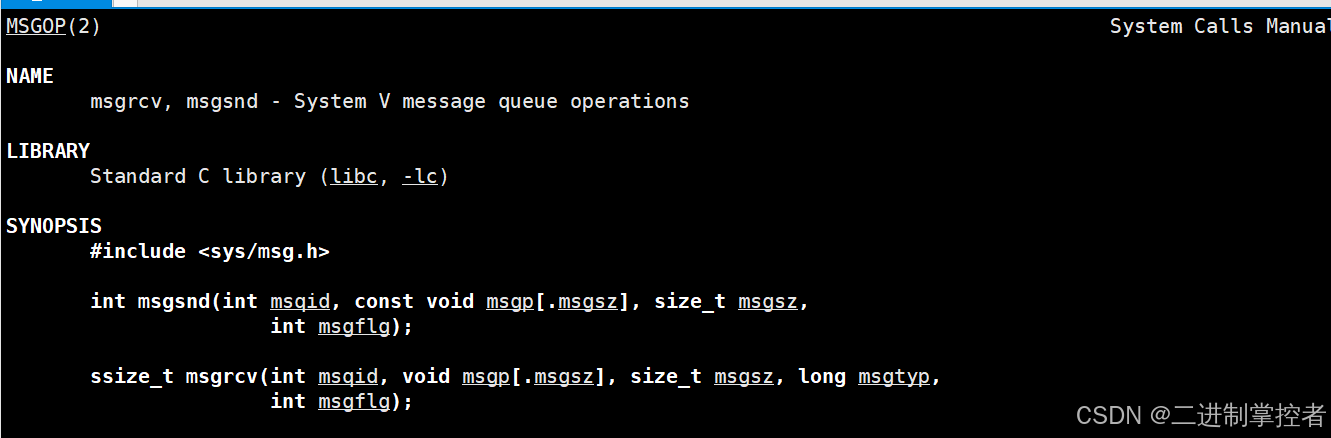Click the MSGOP(2) title in header
Viewport: 1331px width, 438px height.
(x=53, y=27)
